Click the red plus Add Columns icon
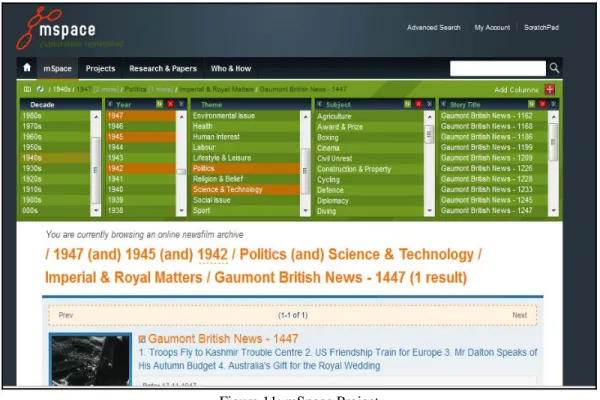This screenshot has height=400, width=600. click(550, 90)
